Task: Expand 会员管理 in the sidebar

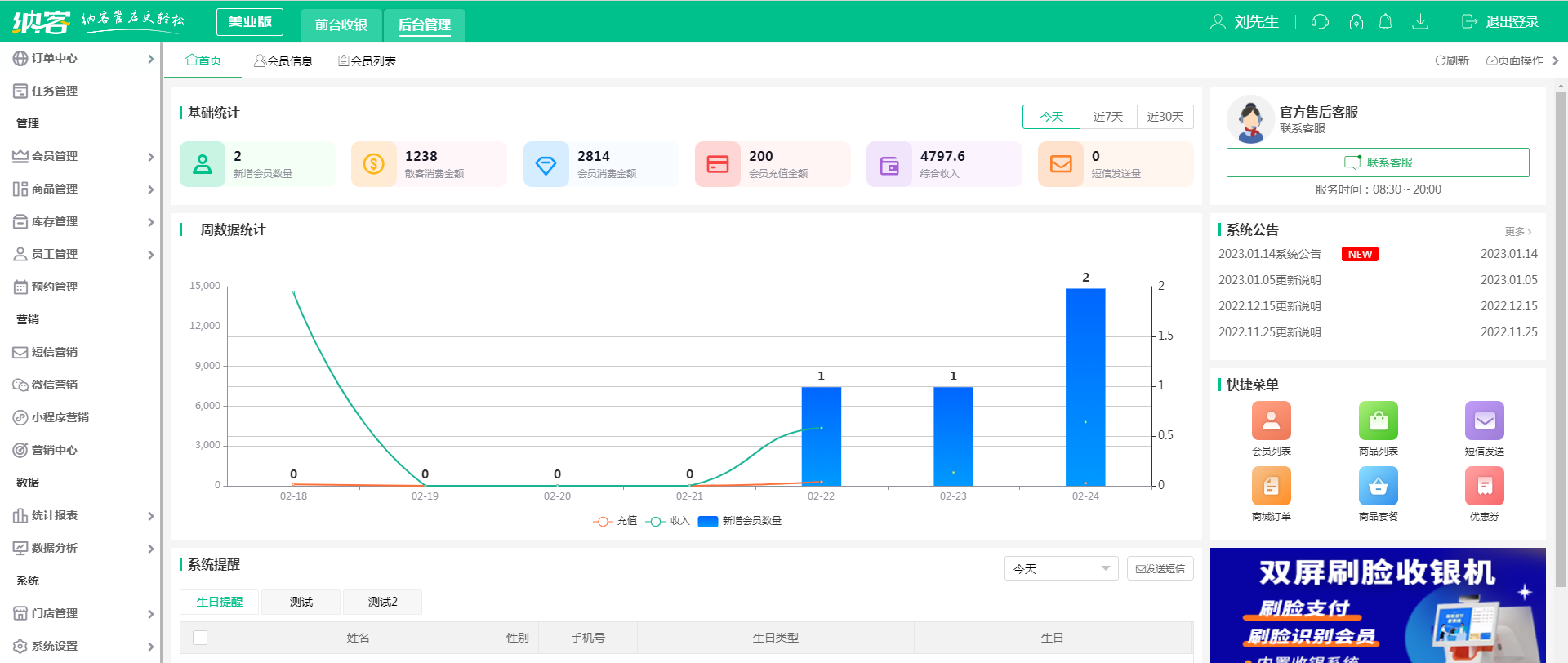Action: click(x=82, y=156)
